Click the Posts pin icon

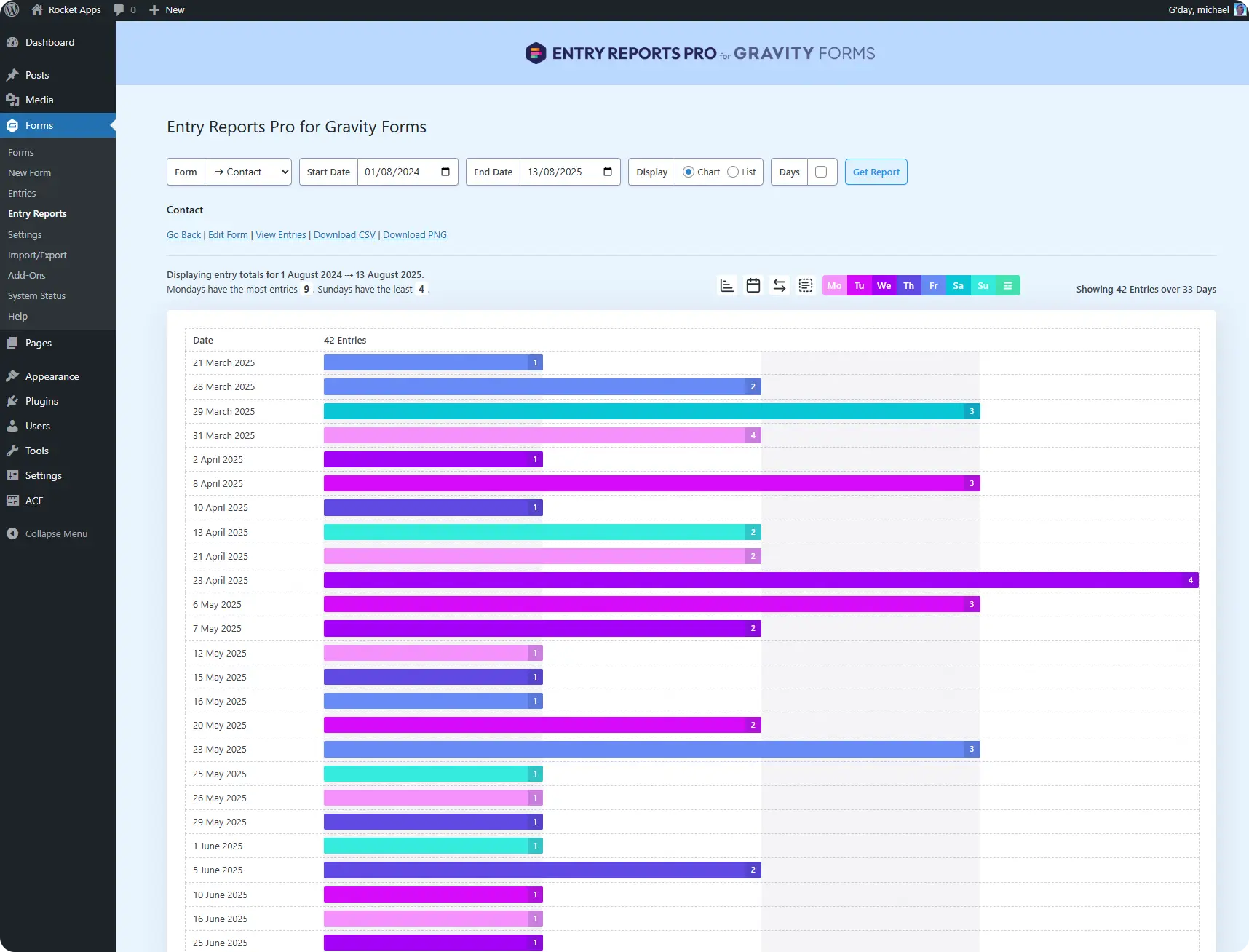tap(12, 75)
